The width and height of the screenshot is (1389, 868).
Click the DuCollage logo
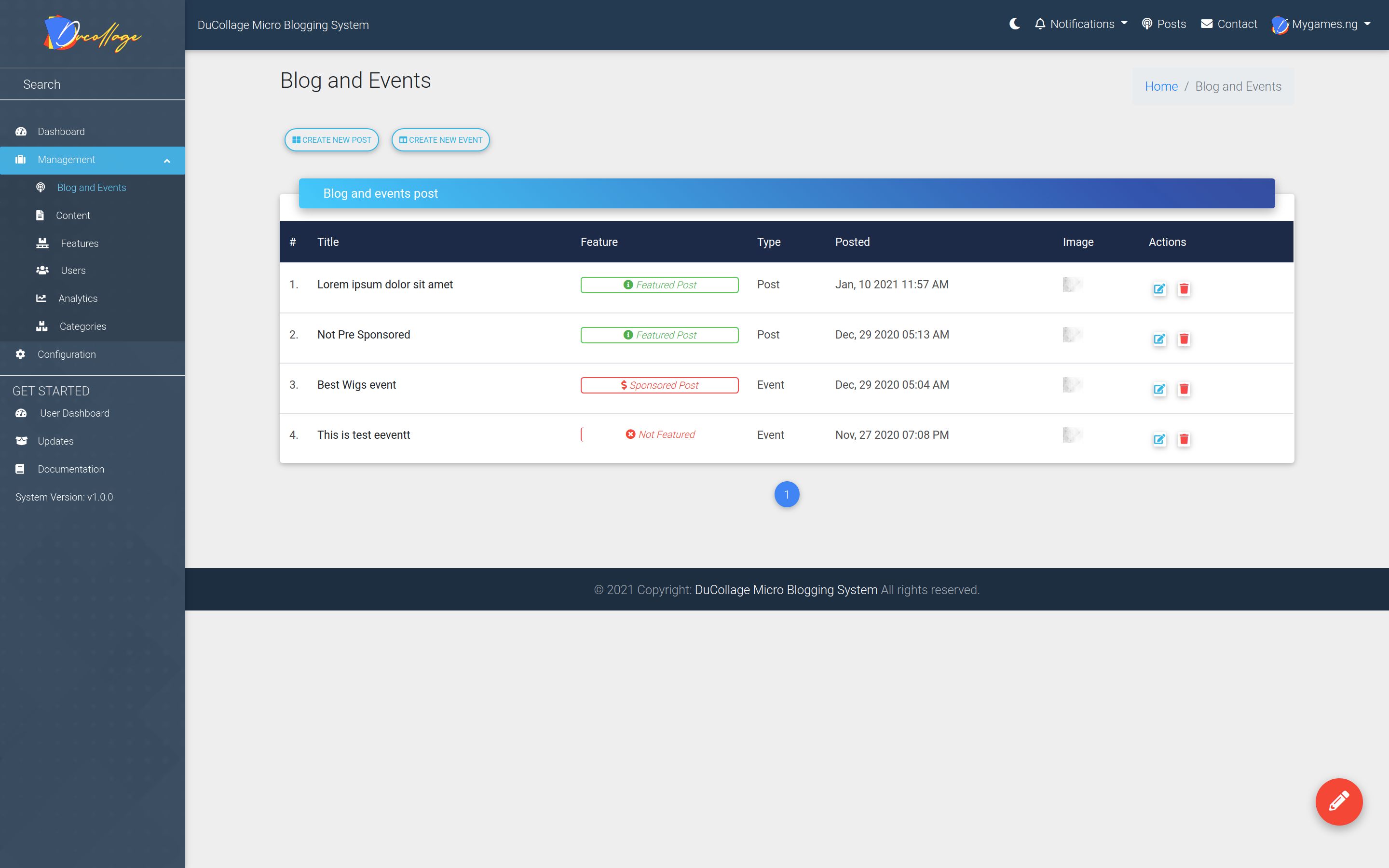pos(93,33)
